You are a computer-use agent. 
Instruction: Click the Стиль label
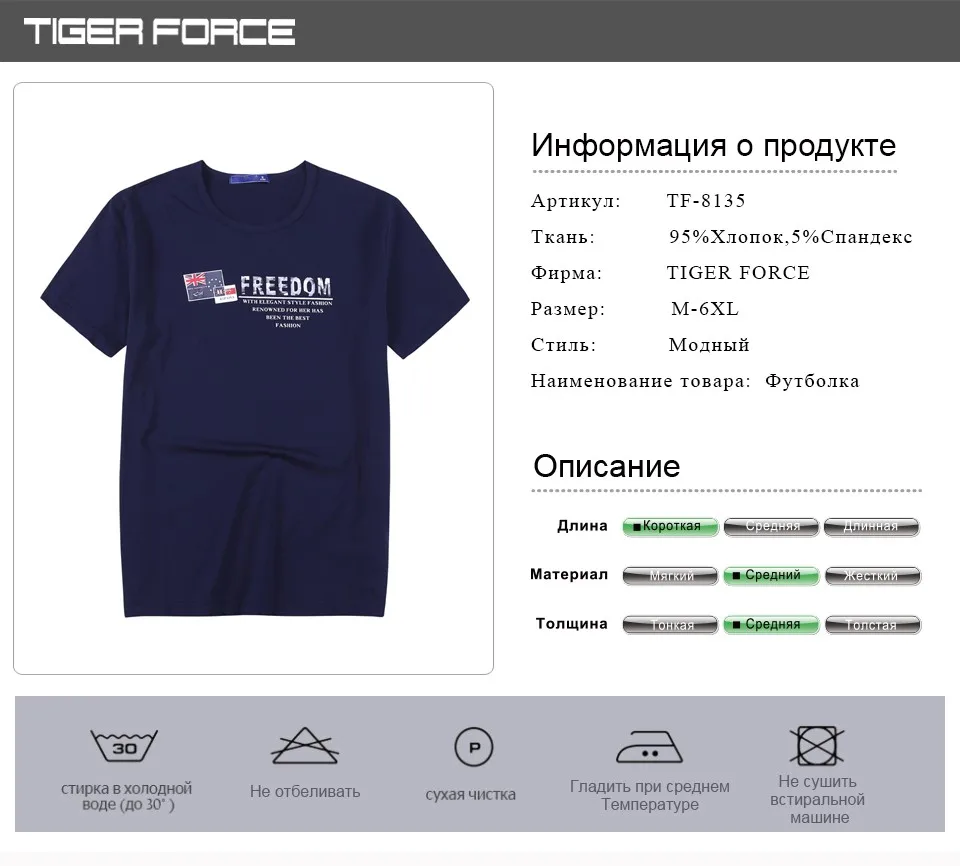click(x=563, y=345)
